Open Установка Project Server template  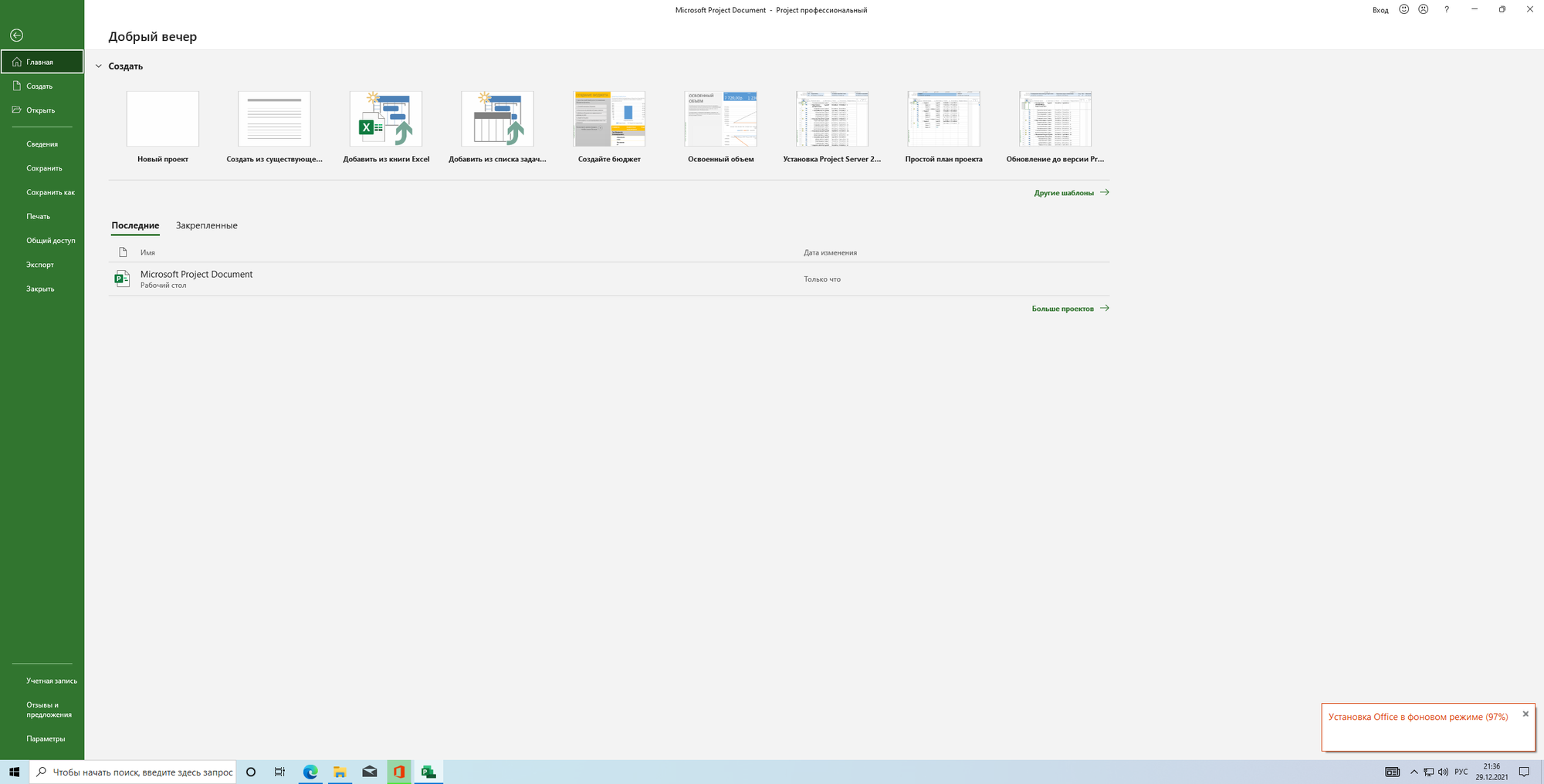[832, 127]
